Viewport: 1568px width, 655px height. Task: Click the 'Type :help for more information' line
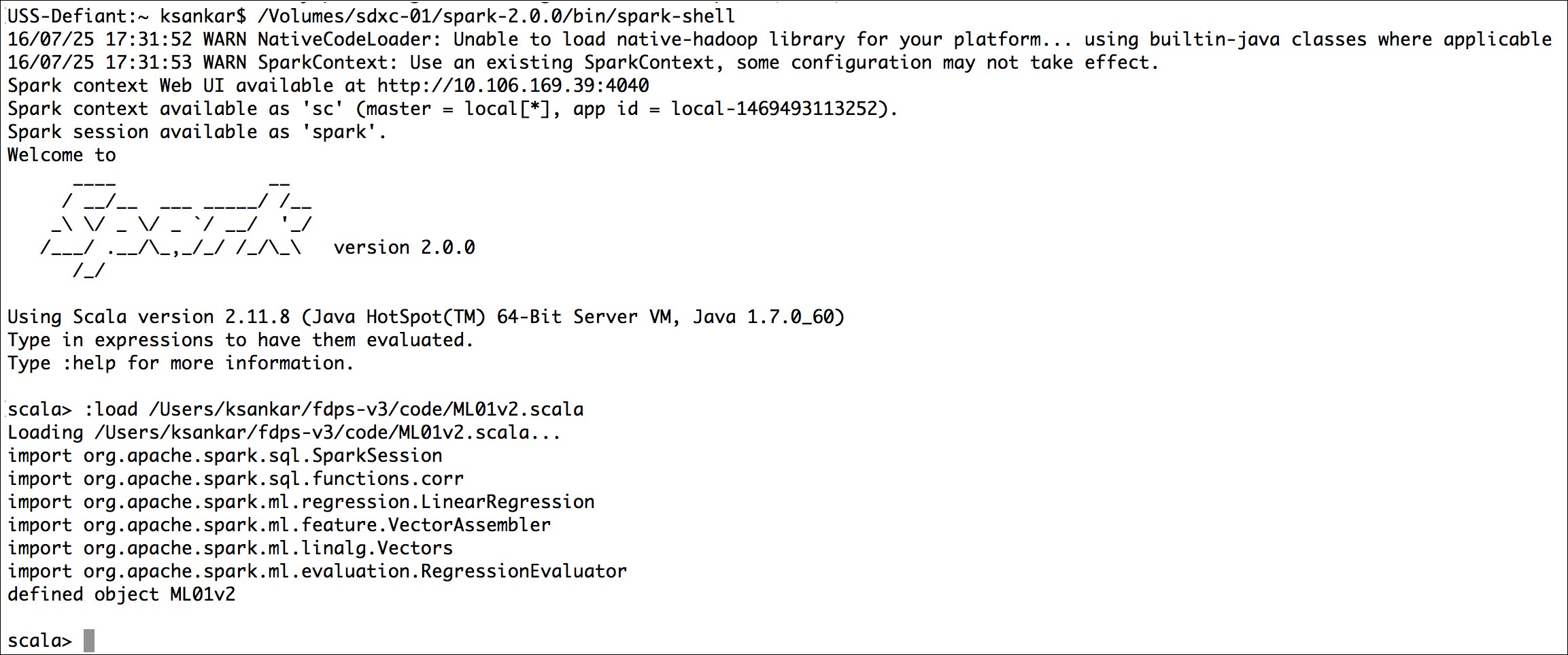click(x=181, y=363)
